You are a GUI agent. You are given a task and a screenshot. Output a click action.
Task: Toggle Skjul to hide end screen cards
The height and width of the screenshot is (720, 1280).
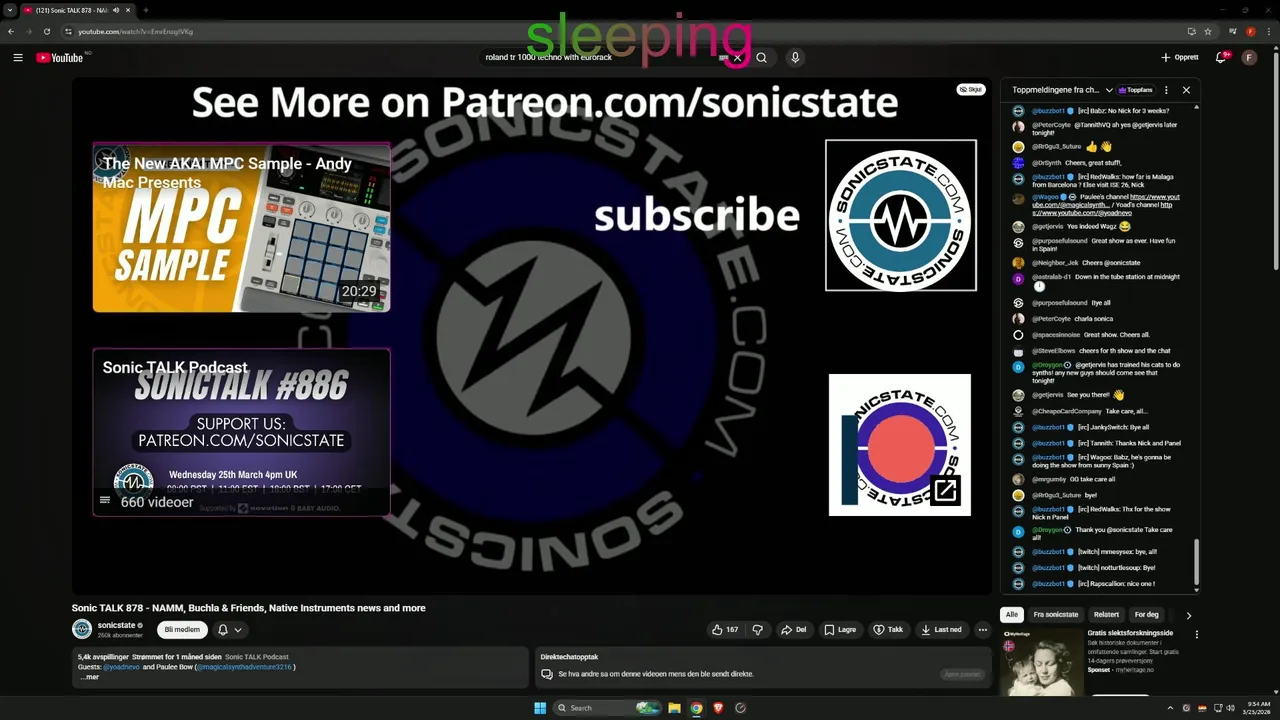click(x=971, y=90)
